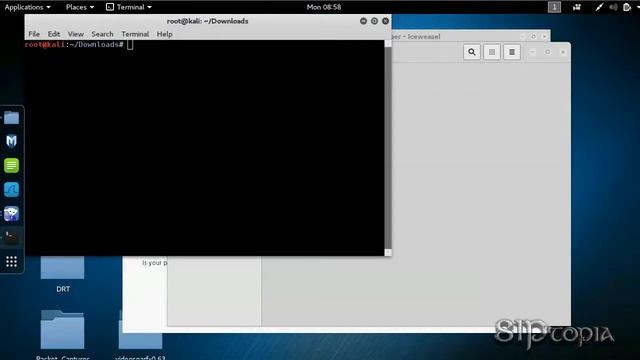Open the Edit menu in terminal
This screenshot has height=360, width=640.
click(x=53, y=34)
